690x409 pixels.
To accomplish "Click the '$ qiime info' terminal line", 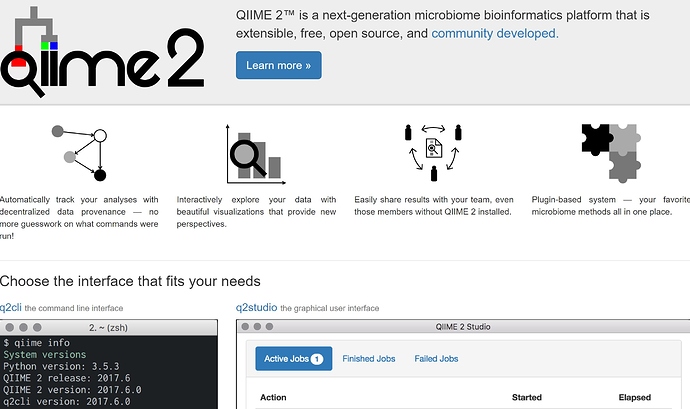I will coord(37,343).
